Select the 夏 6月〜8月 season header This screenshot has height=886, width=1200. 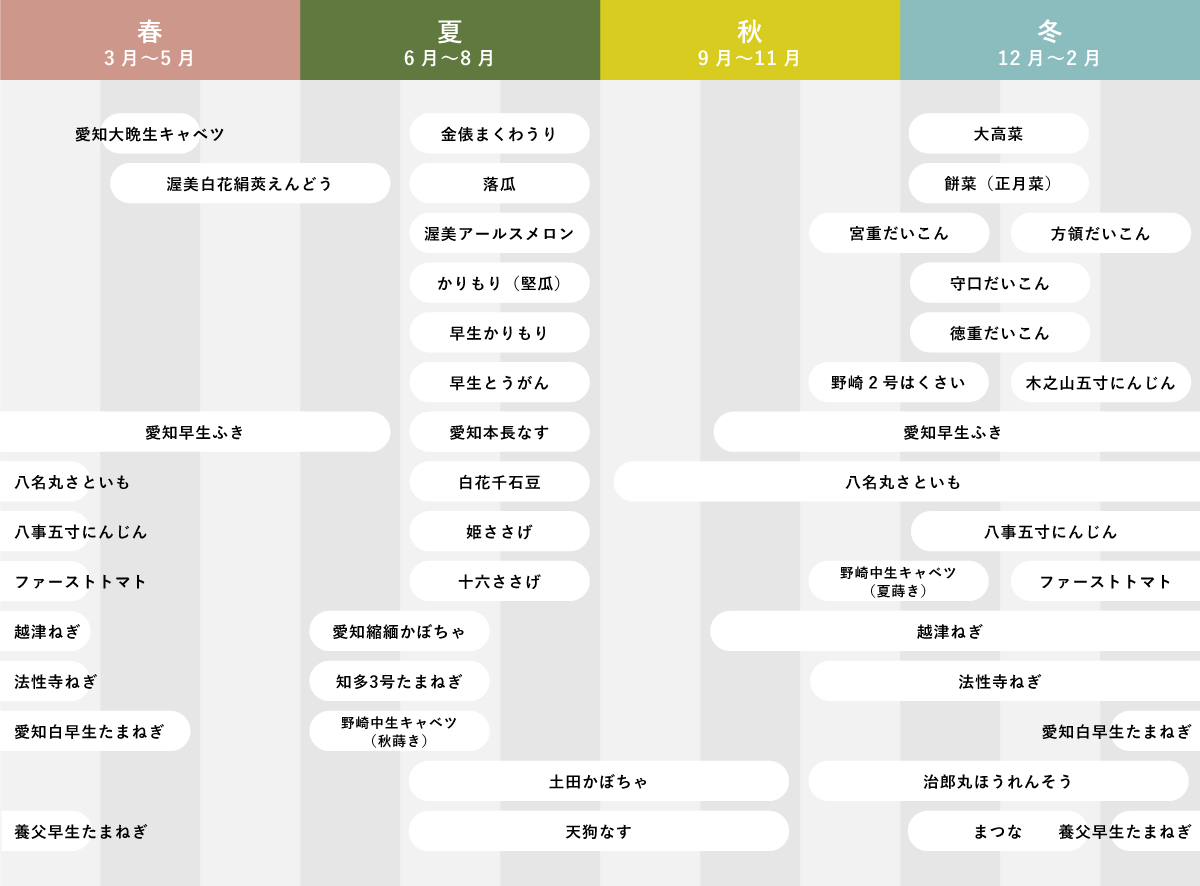tap(450, 40)
